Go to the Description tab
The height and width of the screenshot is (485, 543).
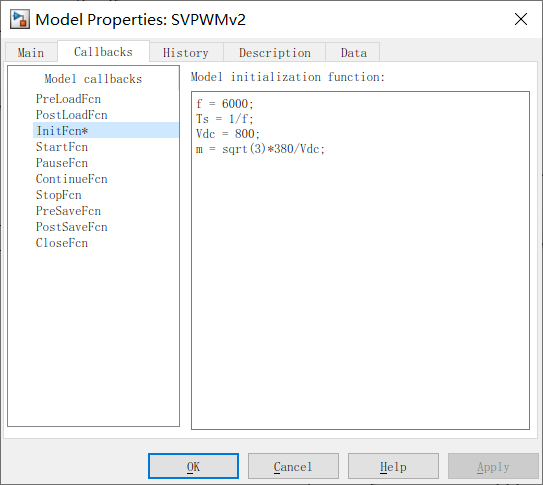click(x=275, y=53)
